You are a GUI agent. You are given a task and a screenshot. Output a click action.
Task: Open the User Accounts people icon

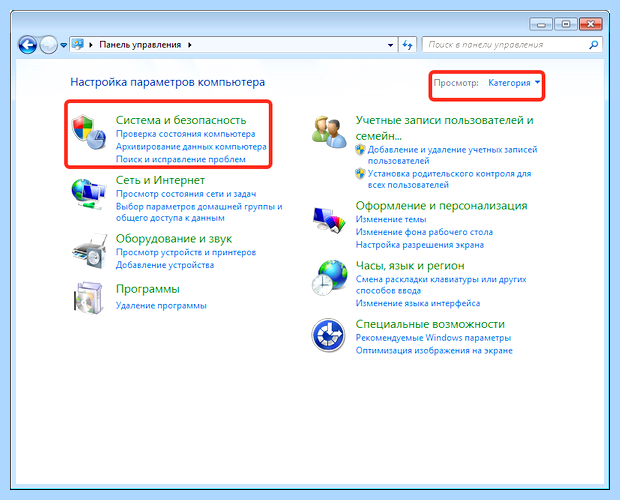click(x=329, y=132)
